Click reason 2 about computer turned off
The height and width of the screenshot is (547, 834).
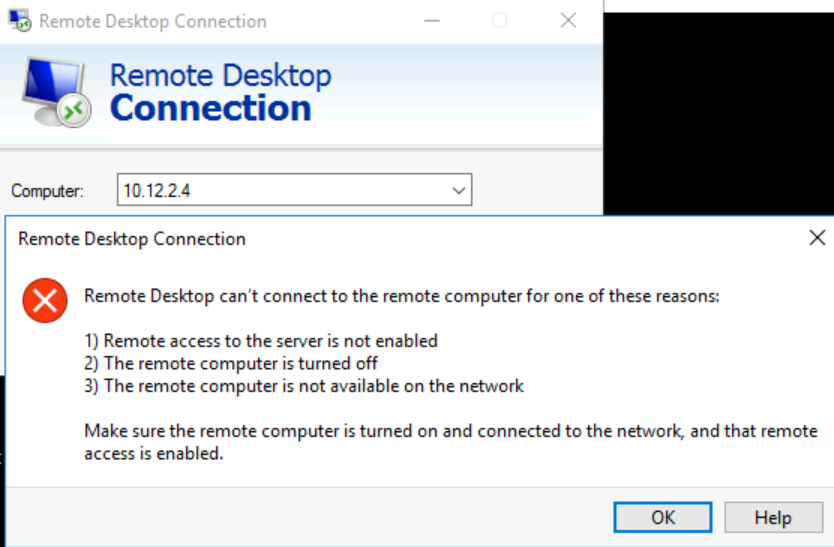click(231, 363)
